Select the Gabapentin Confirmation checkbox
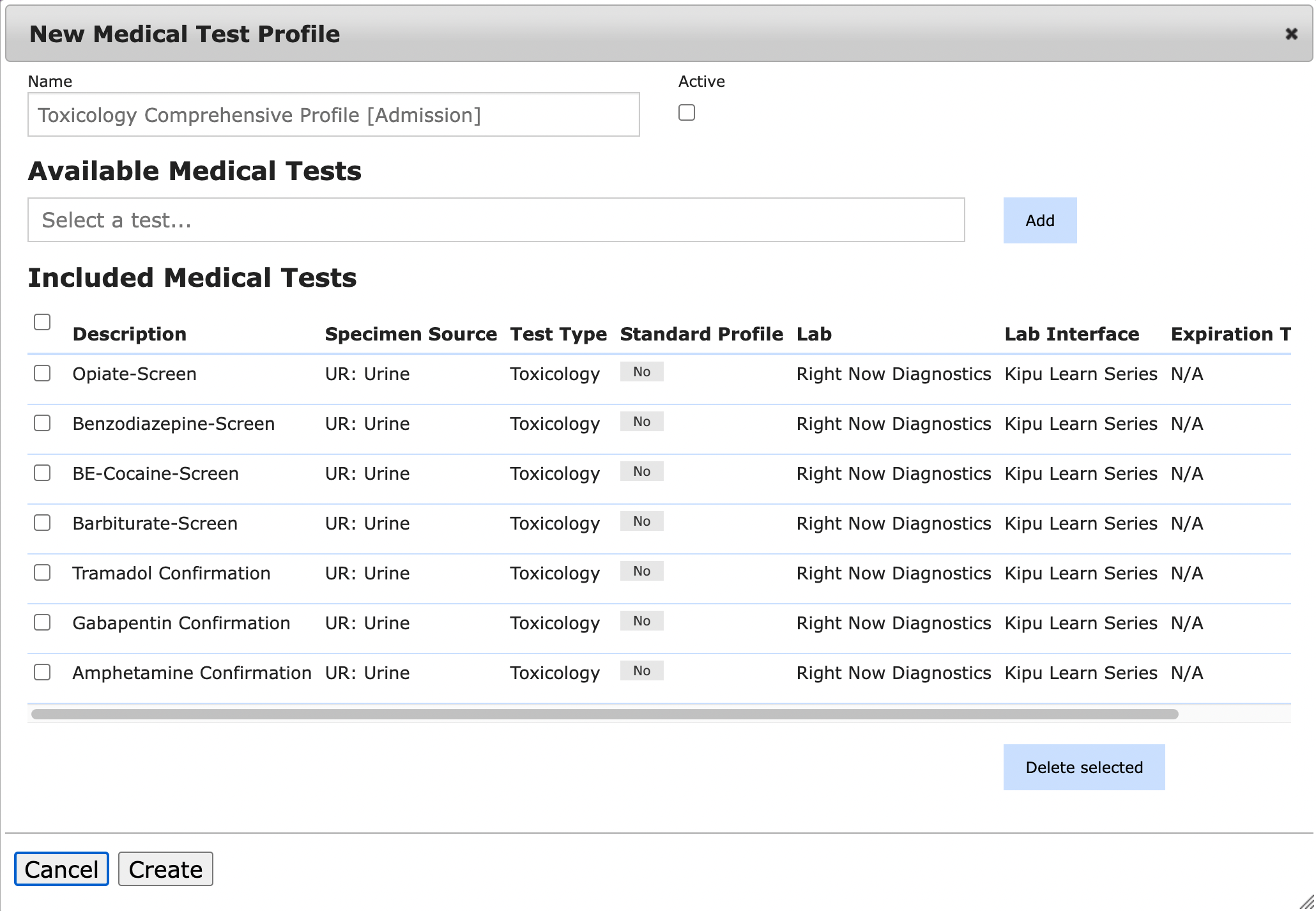Screen dimensions: 1316x911 (42, 622)
